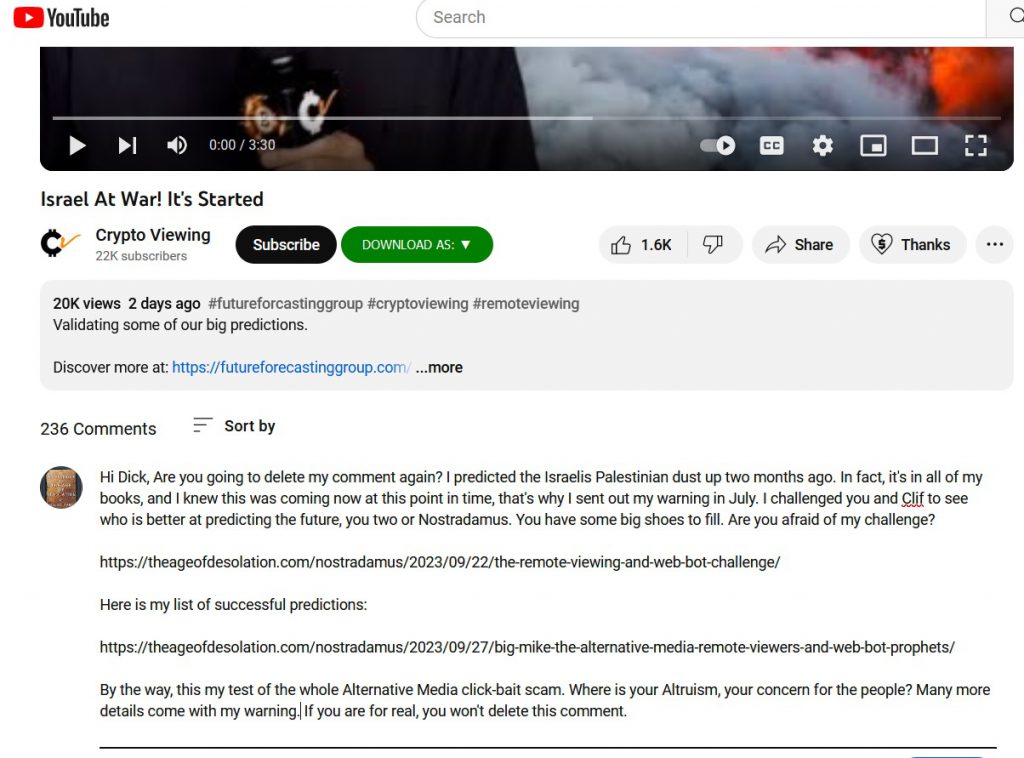
Task: Expand the DOWNLOAD AS dropdown
Action: click(x=417, y=245)
